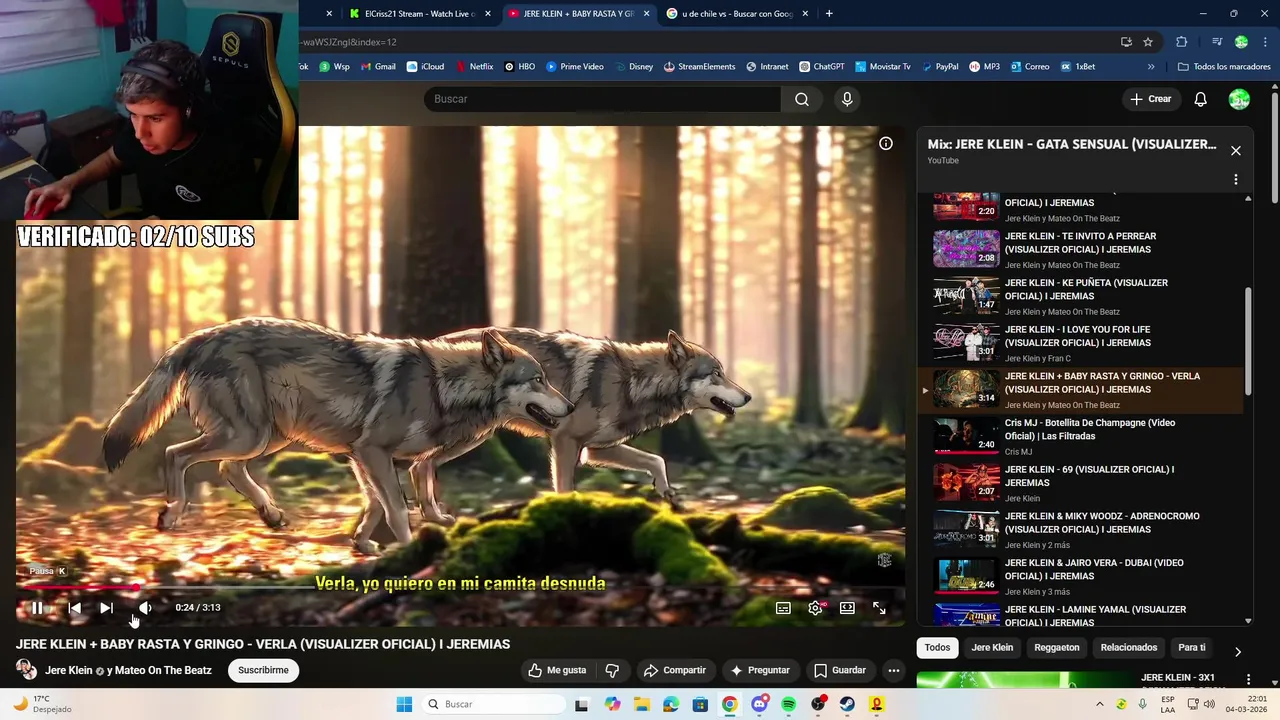Open the Mix playlist options menu
The height and width of the screenshot is (720, 1280).
(1236, 180)
